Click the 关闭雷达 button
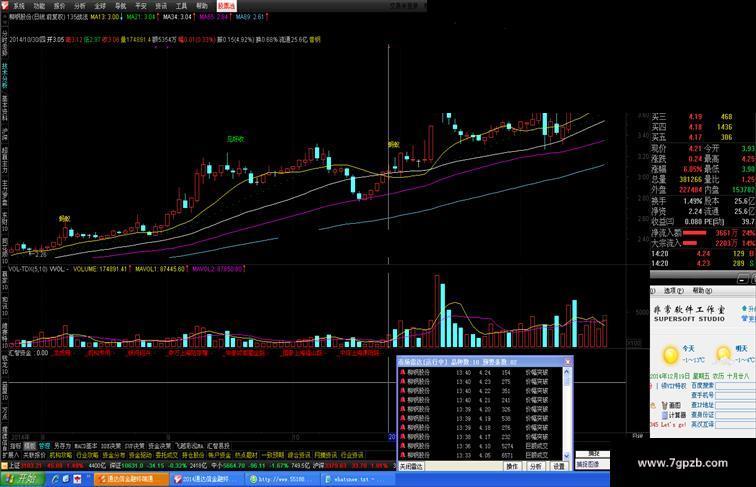Image resolution: width=756 pixels, height=487 pixels. [x=411, y=466]
